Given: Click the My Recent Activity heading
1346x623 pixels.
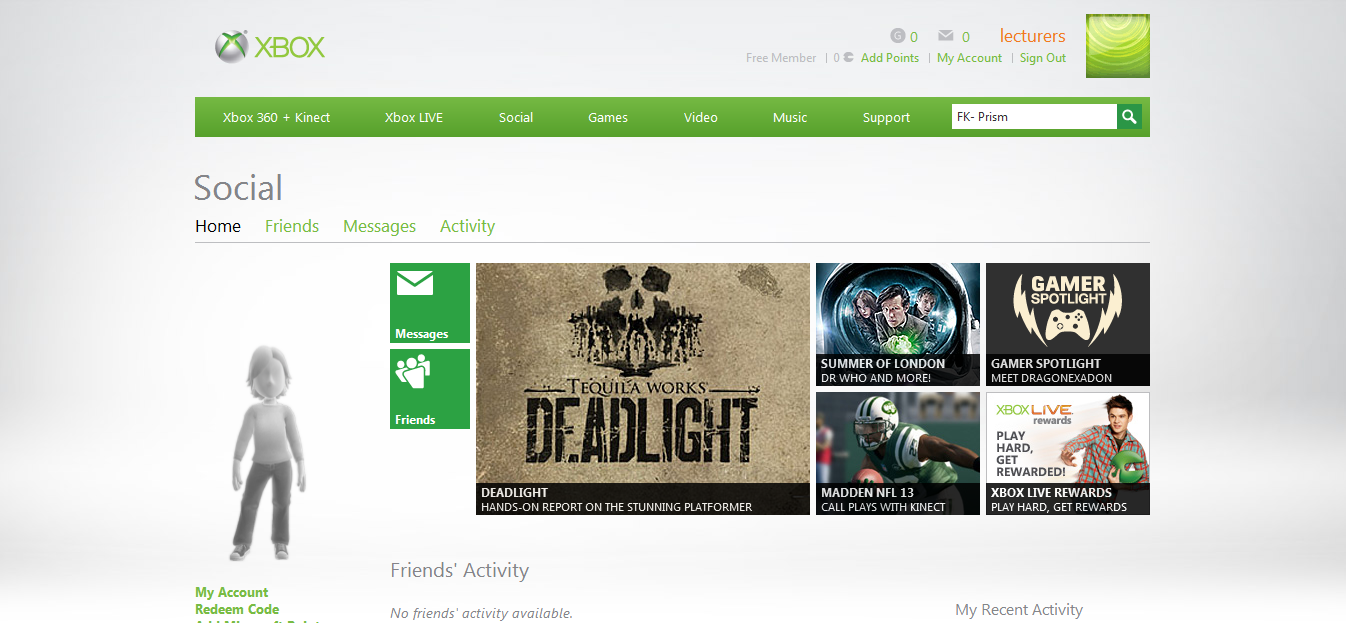Looking at the screenshot, I should tap(1019, 609).
